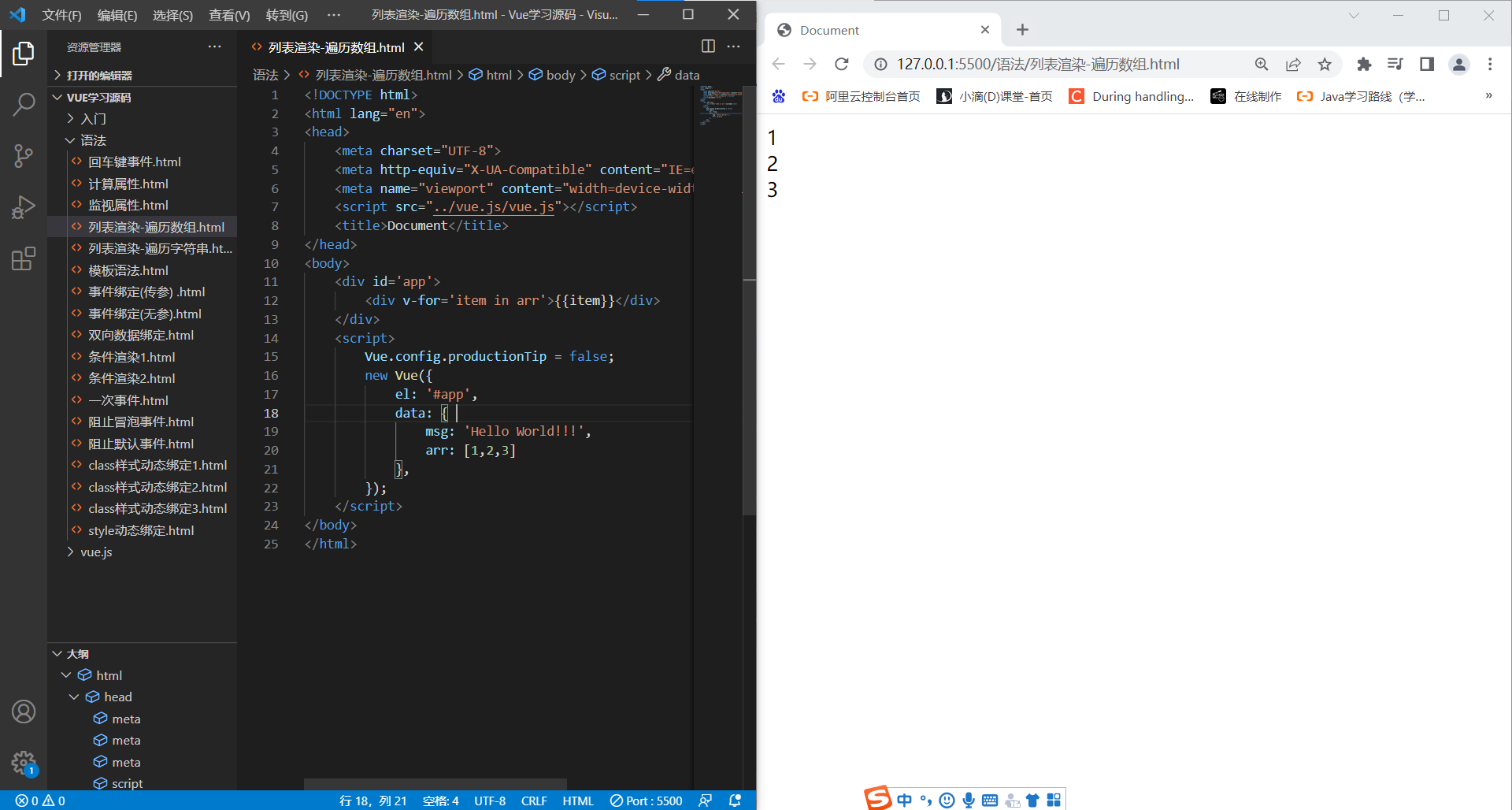Reload the Chrome page
The image size is (1512, 810).
tap(841, 64)
